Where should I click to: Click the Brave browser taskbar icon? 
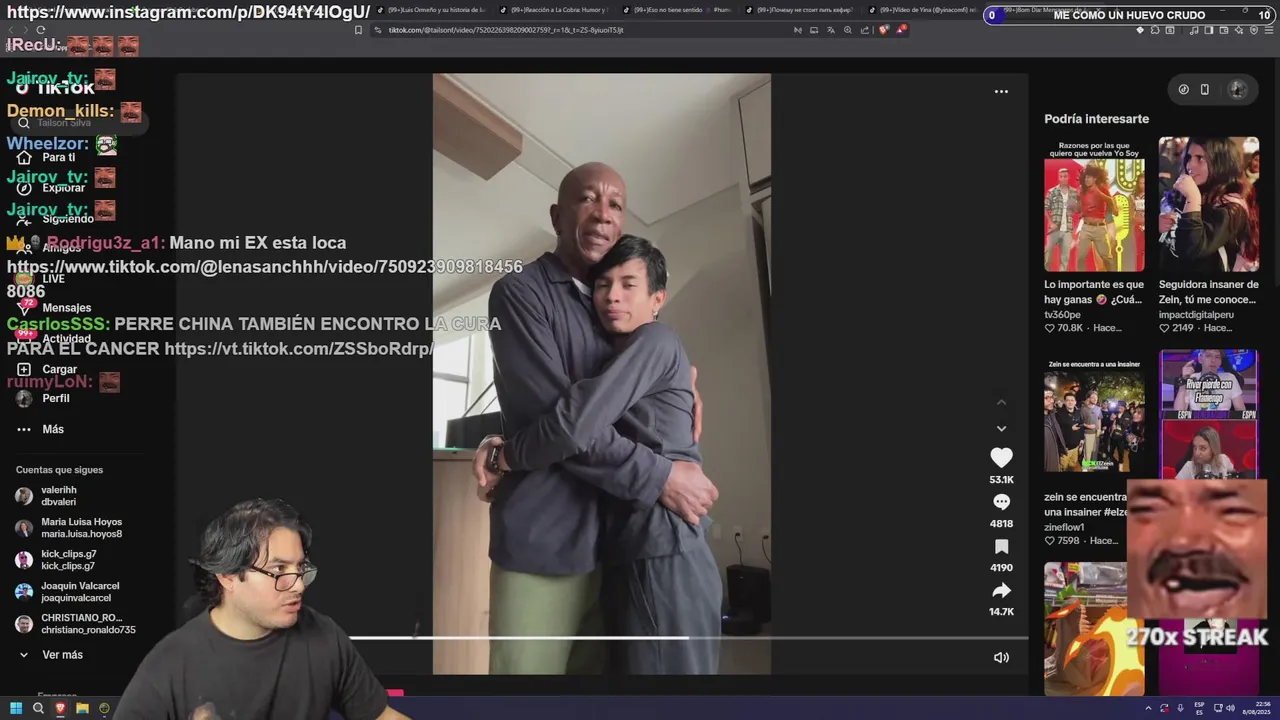(60, 708)
